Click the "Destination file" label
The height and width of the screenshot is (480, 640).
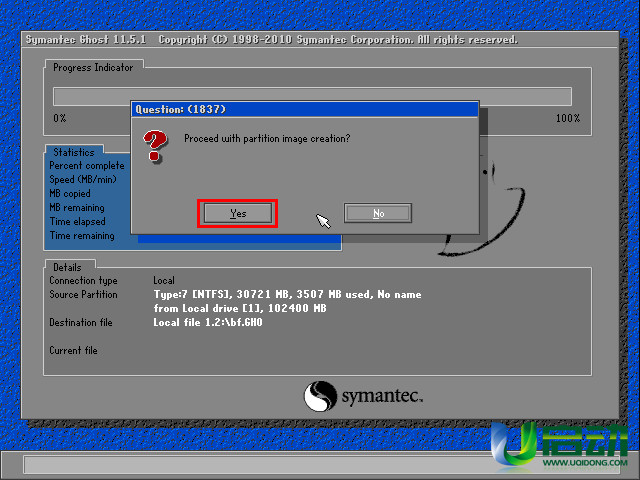[81, 322]
